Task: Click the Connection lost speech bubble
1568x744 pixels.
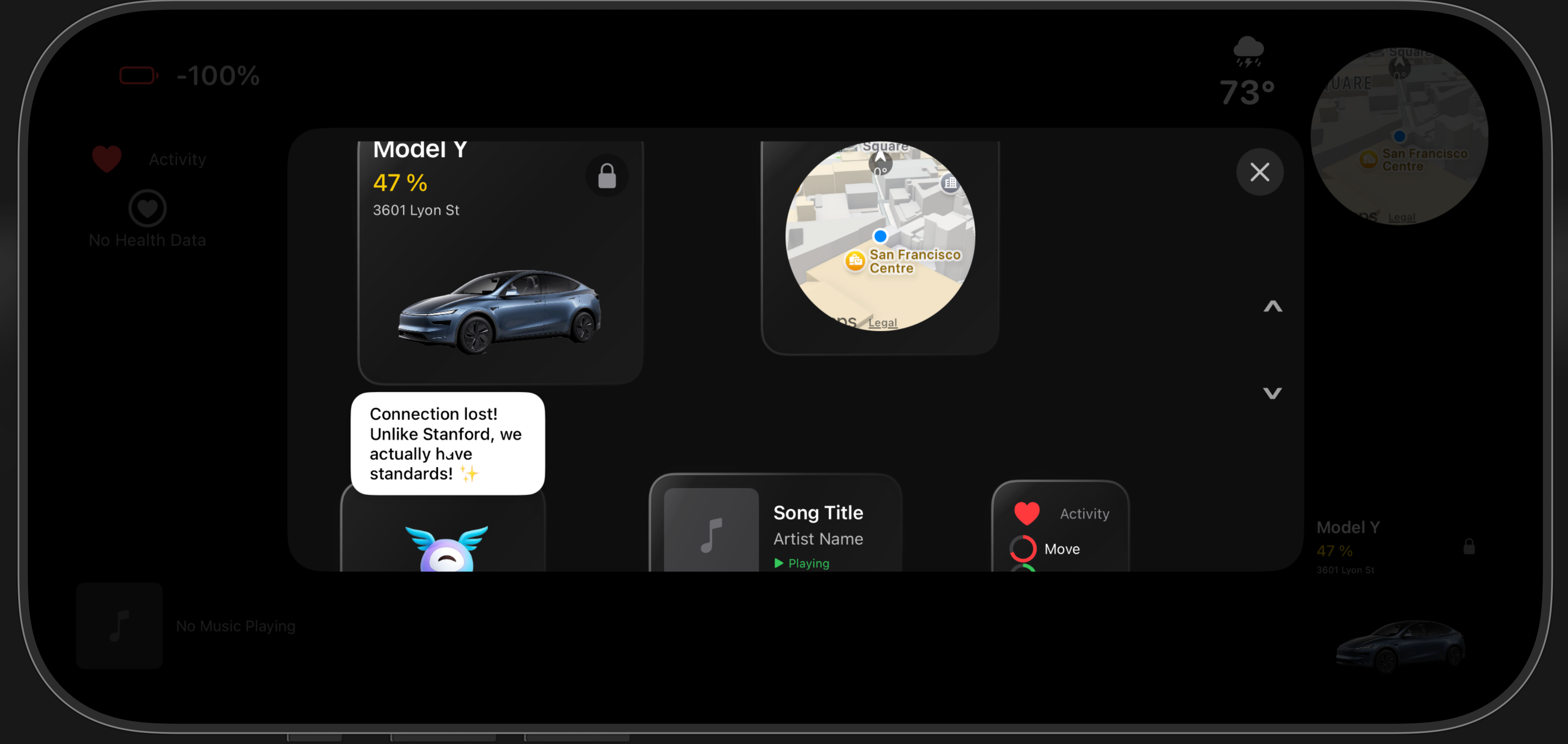Action: coord(447,443)
